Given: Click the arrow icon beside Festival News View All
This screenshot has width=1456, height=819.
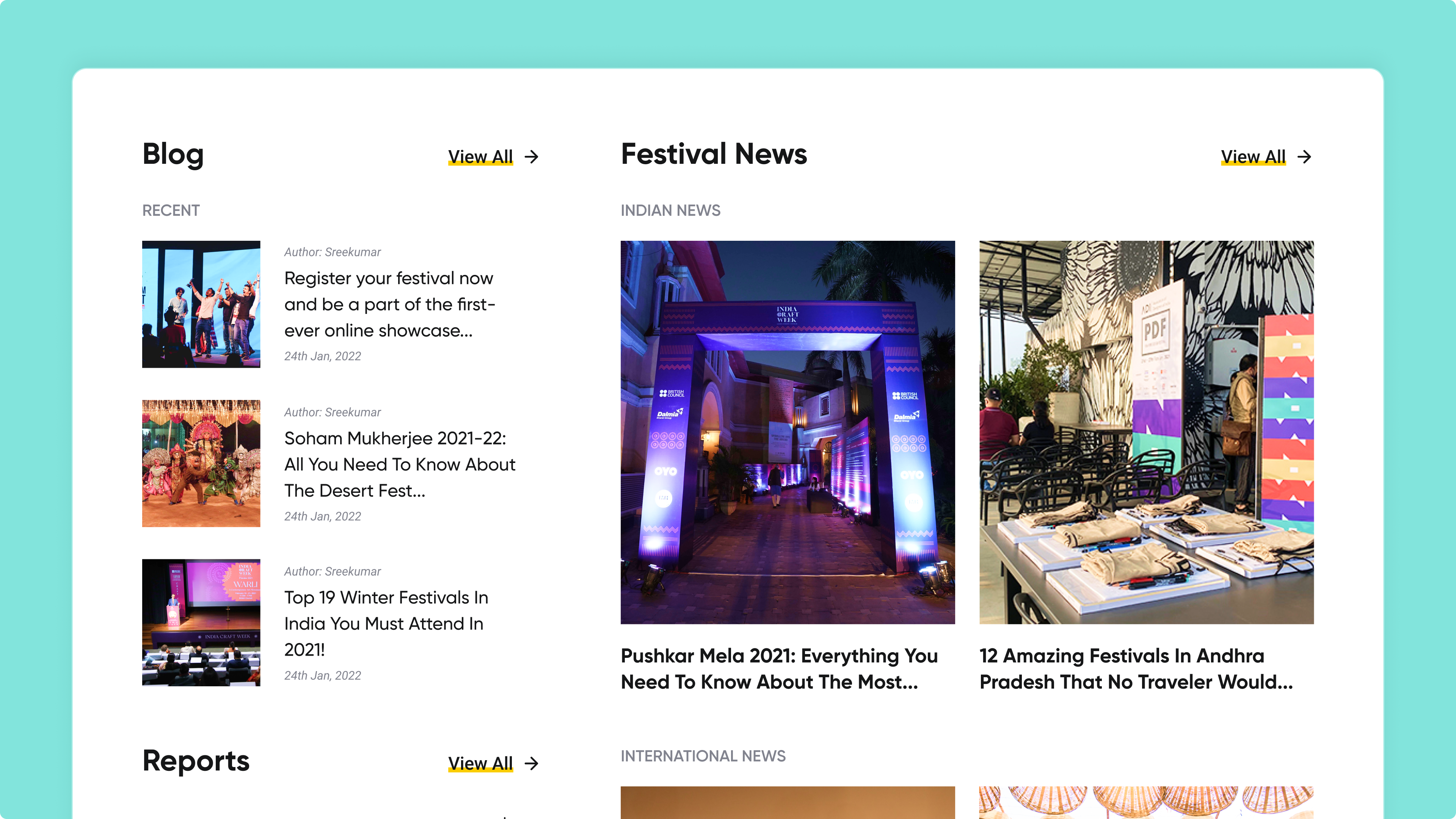Looking at the screenshot, I should [x=1304, y=157].
